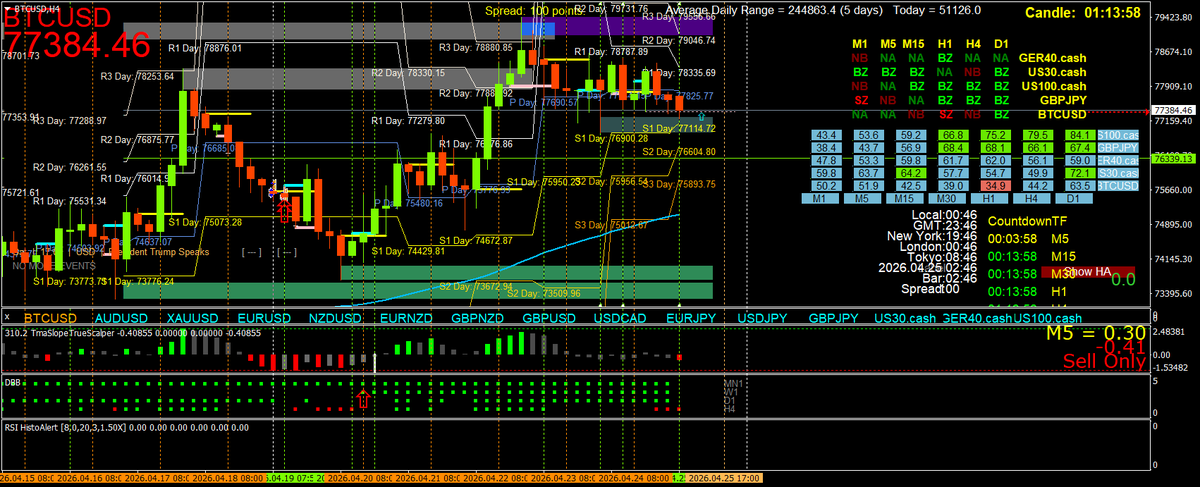Click the blue GBPJPY row button in RSI table
The width and height of the screenshot is (1200, 487).
pyautogui.click(x=1118, y=147)
